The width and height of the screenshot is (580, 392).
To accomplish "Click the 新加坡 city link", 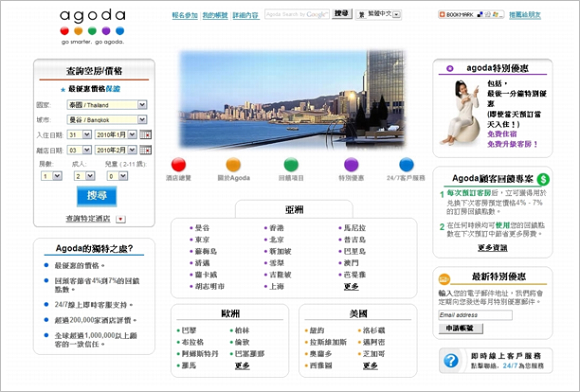I will [280, 251].
